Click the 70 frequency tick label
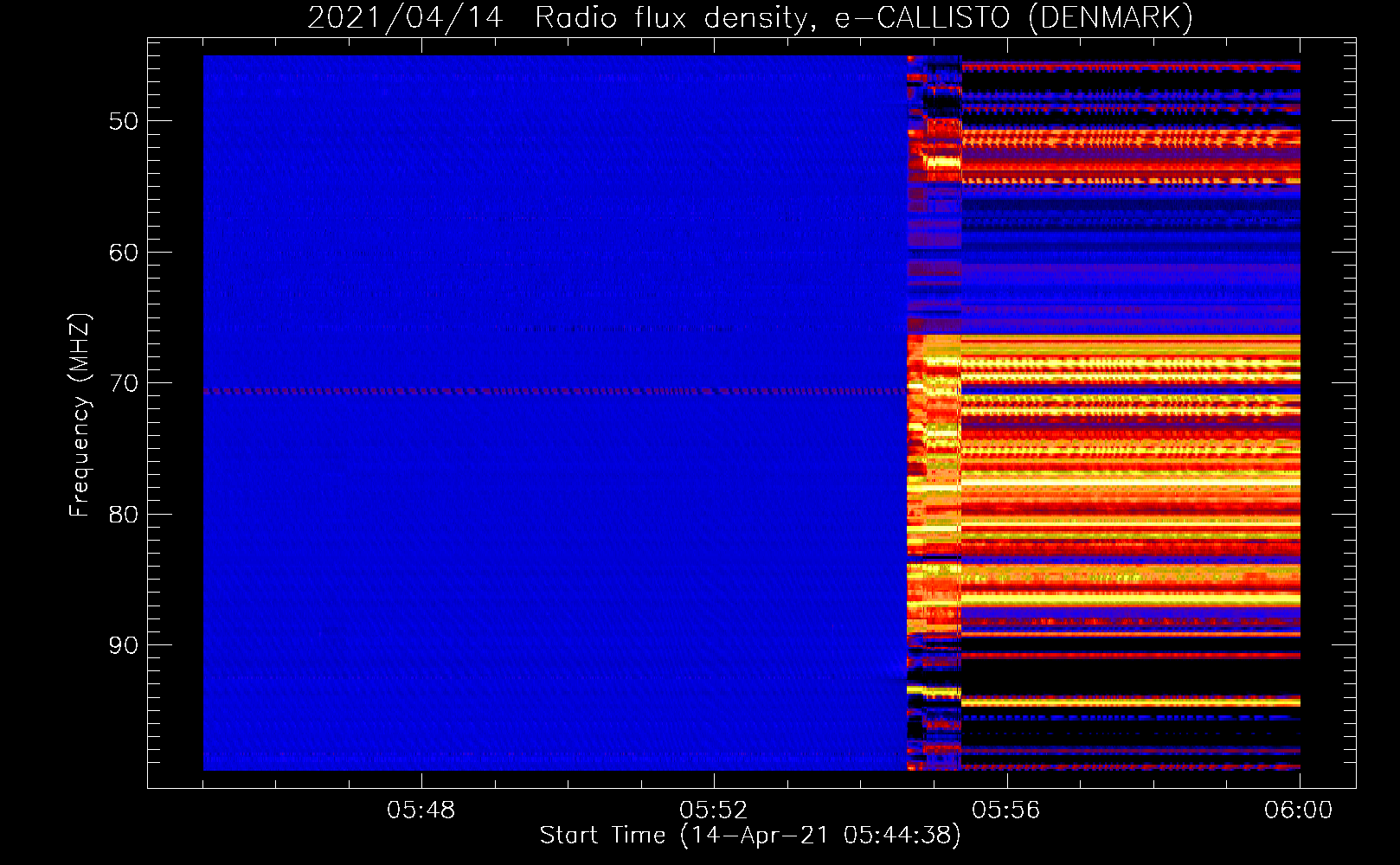The width and height of the screenshot is (1400, 865). (123, 383)
